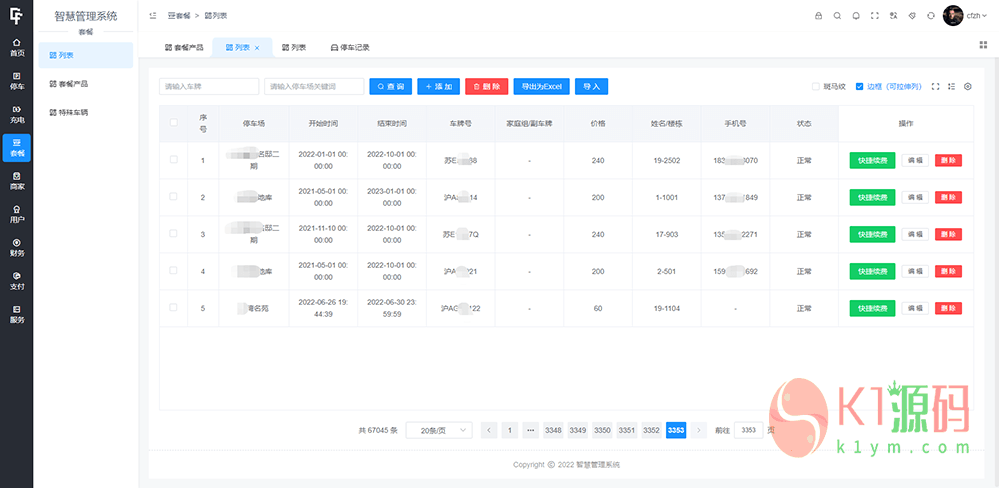Click the refresh icon in top header
The height and width of the screenshot is (488, 999).
(931, 16)
